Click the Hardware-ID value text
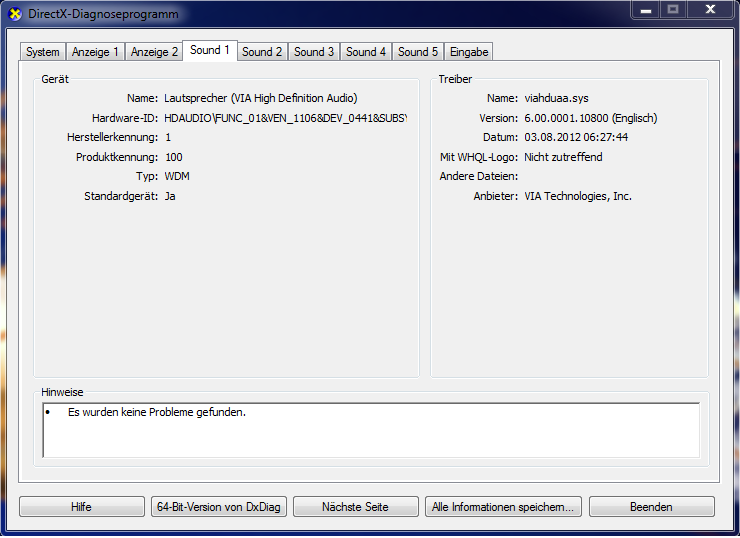The image size is (740, 538). [286, 118]
